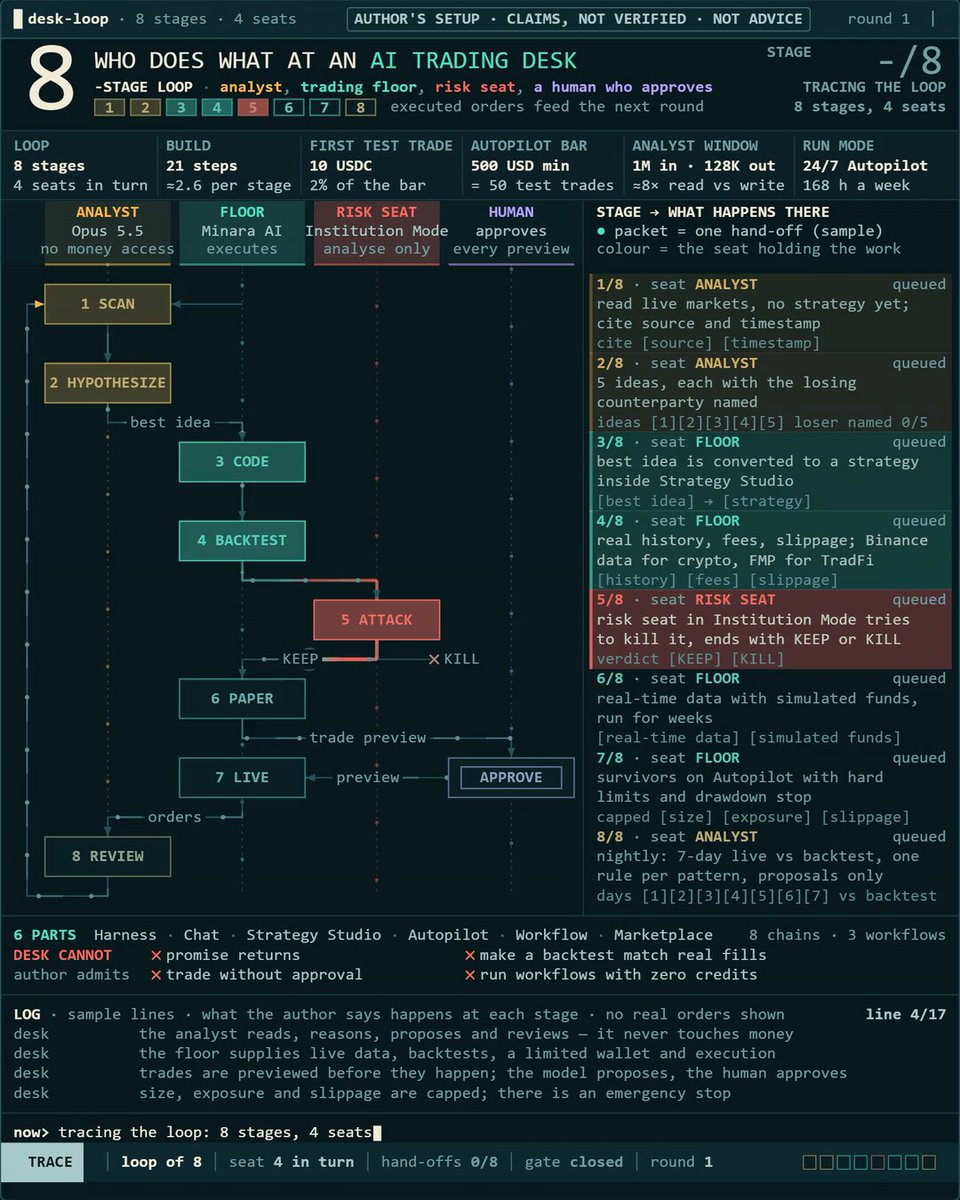
Task: Click the AUTHOR'S SETUP disclaimer banner
Action: pyautogui.click(x=578, y=19)
